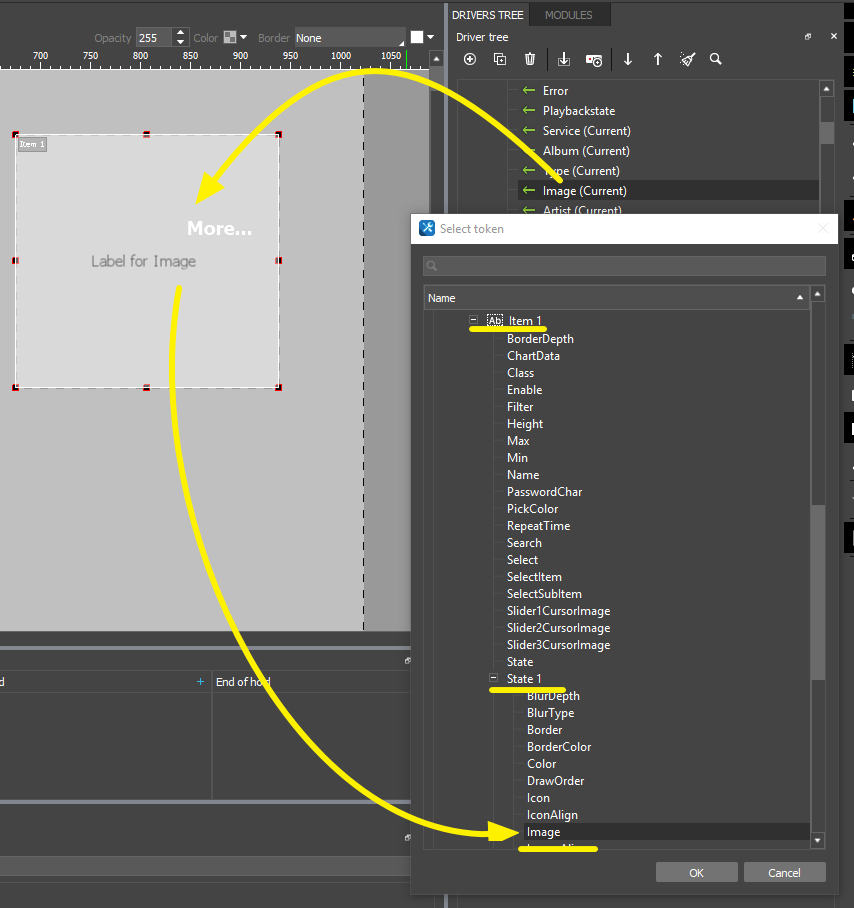The width and height of the screenshot is (854, 908).
Task: Click the white border color swatch
Action: pos(417,38)
